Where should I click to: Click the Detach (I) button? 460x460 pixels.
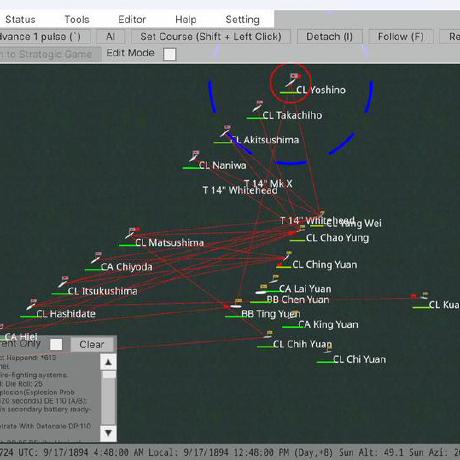pyautogui.click(x=329, y=37)
